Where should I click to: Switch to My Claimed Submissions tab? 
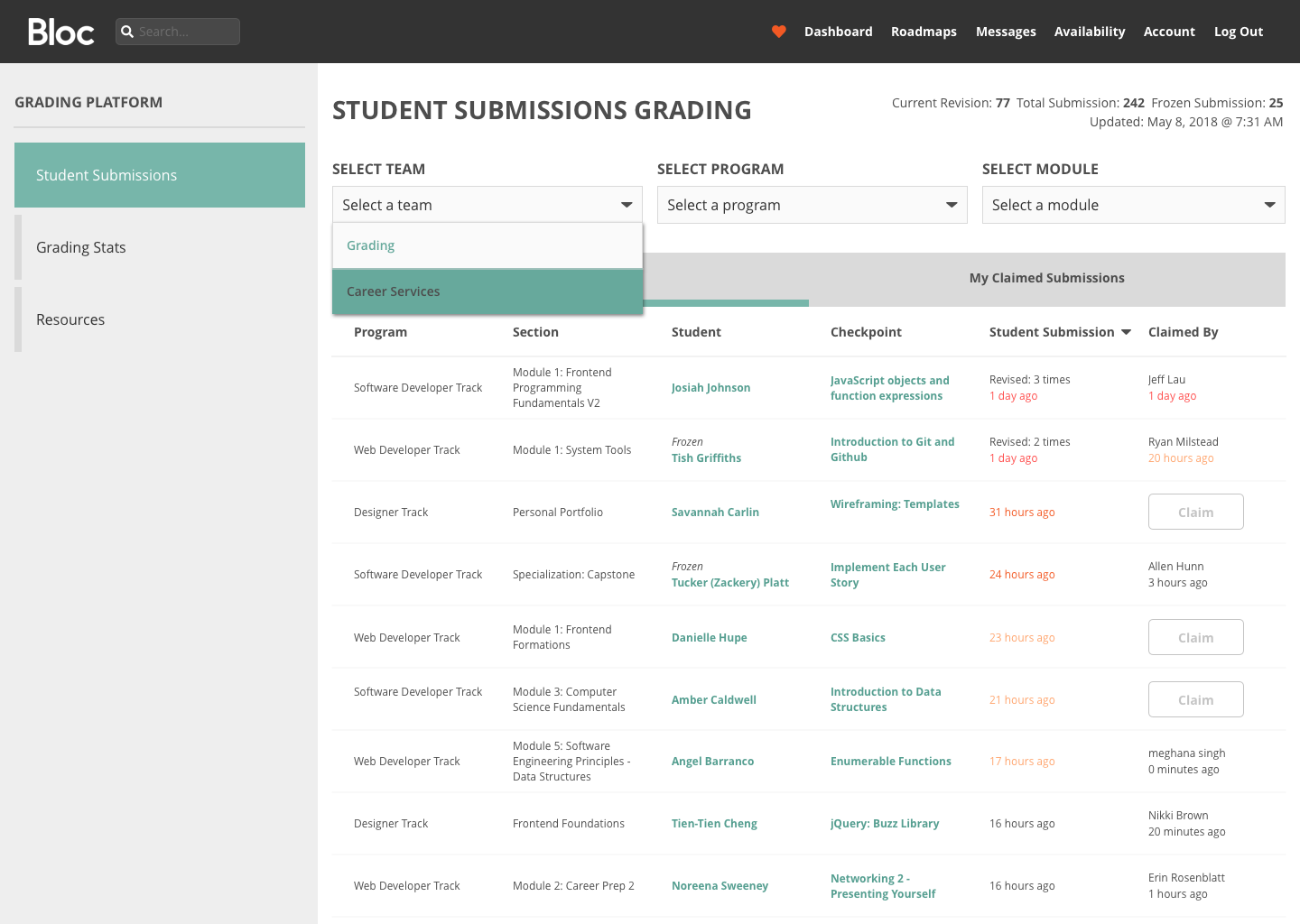click(x=1047, y=278)
